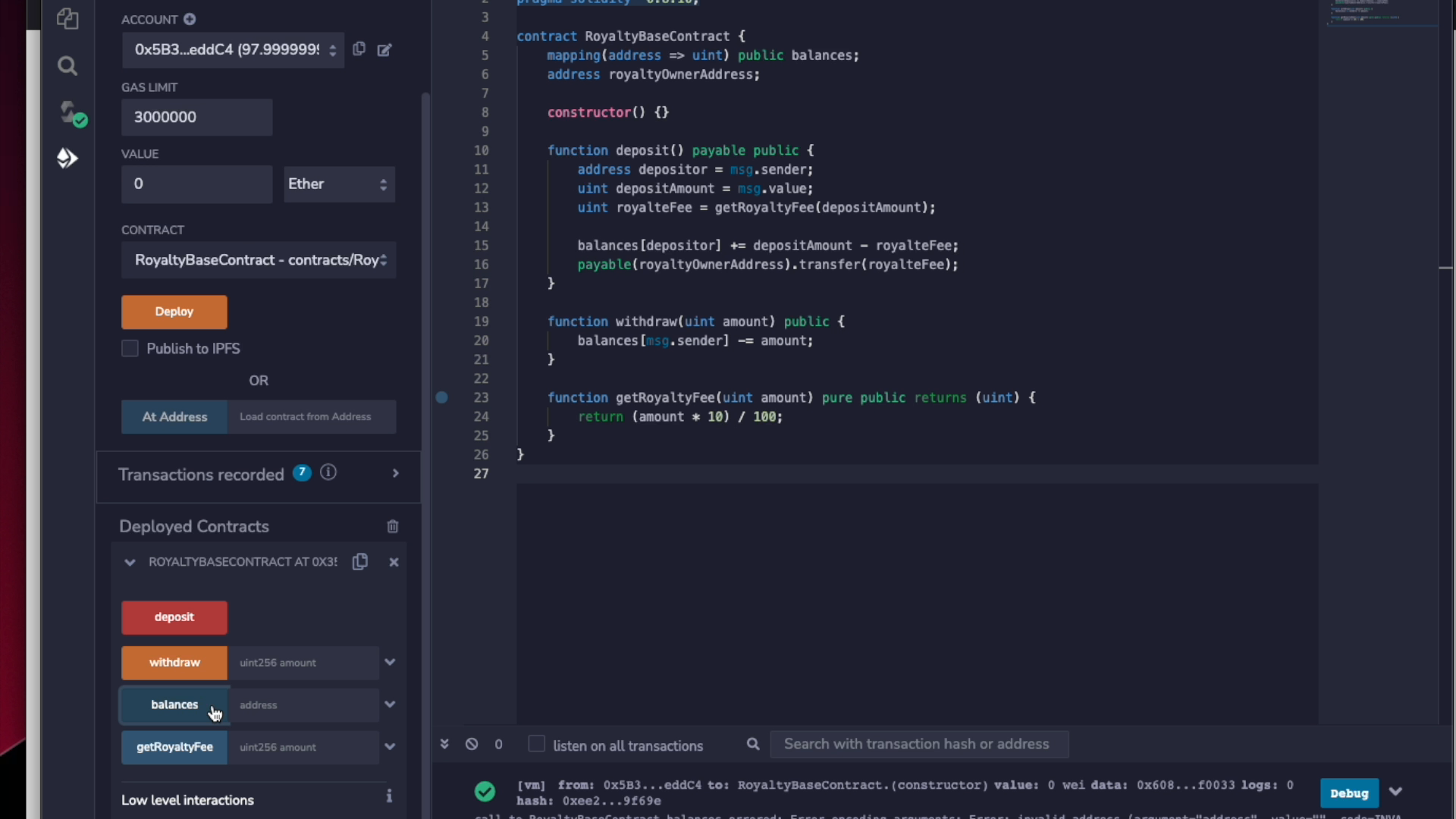Click the getRoyaltyFee button
1456x819 pixels.
click(x=174, y=748)
